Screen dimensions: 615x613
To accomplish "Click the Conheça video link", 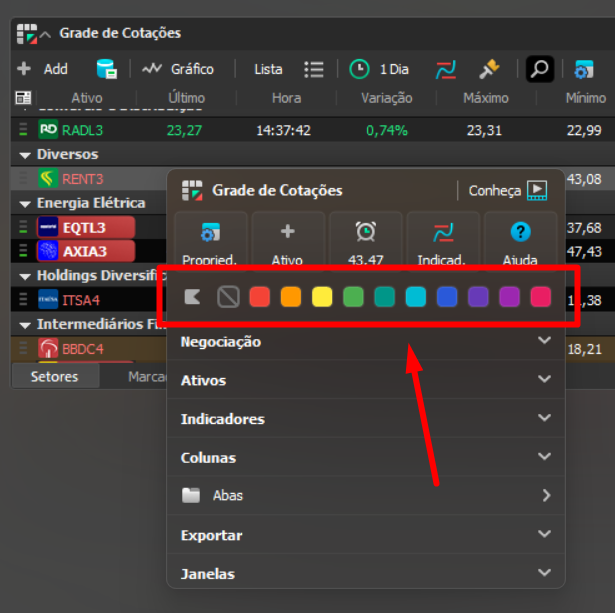I will point(508,191).
